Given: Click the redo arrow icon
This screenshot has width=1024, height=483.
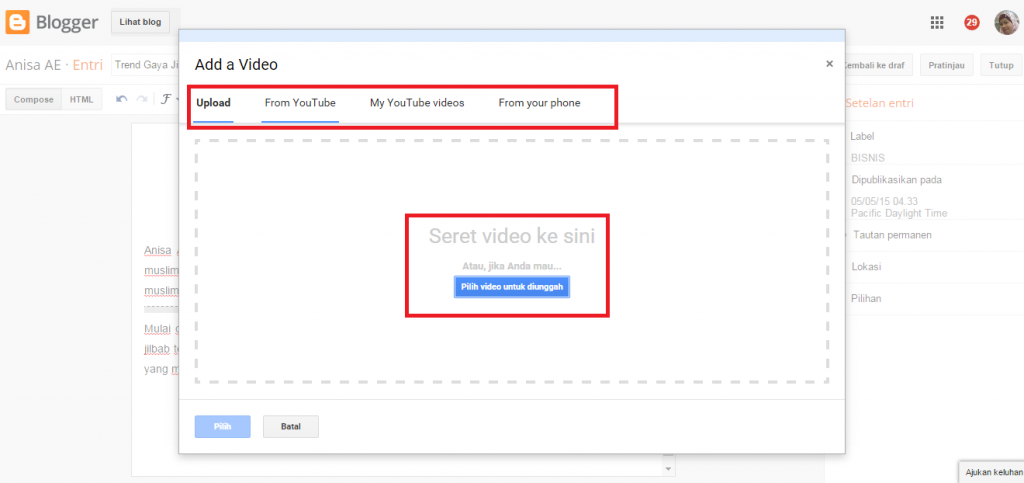Looking at the screenshot, I should pyautogui.click(x=141, y=99).
